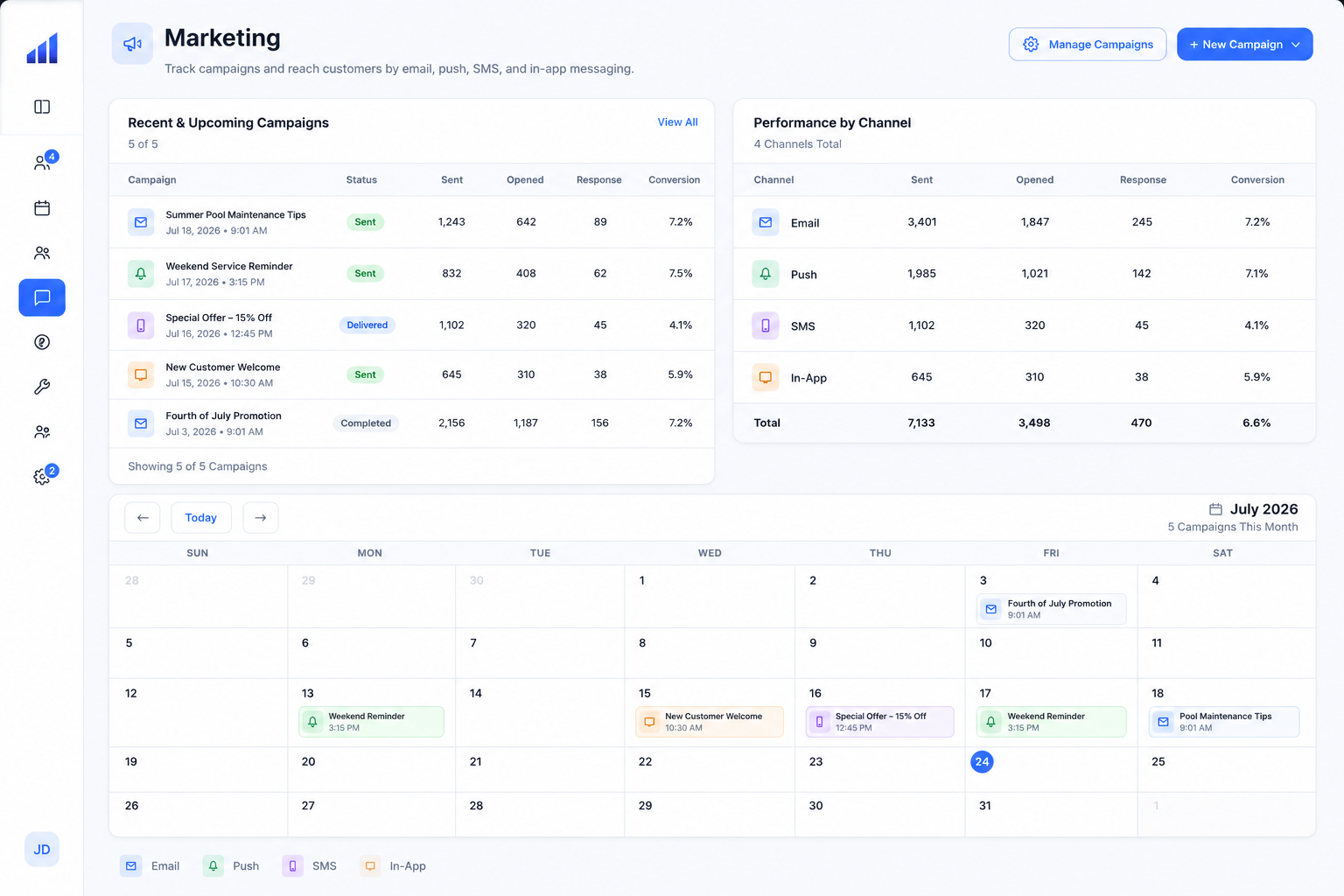Screen dimensions: 1344x896
Task: Open the View All campaigns link
Action: 677,122
